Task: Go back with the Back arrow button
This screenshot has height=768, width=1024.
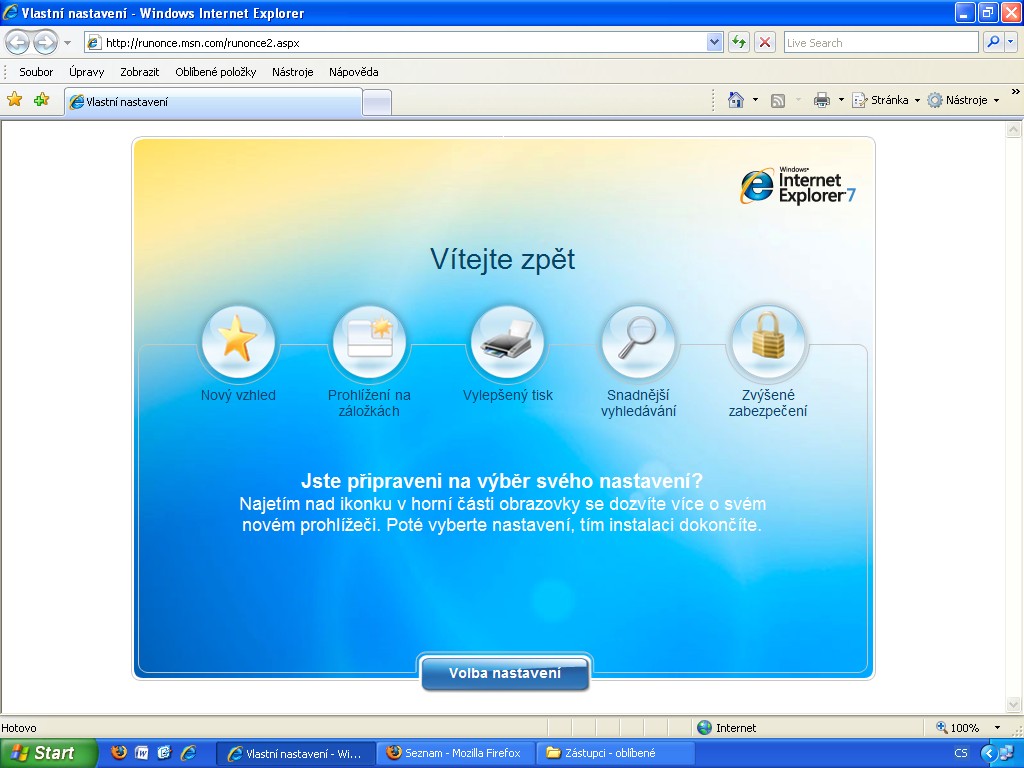Action: pyautogui.click(x=18, y=43)
